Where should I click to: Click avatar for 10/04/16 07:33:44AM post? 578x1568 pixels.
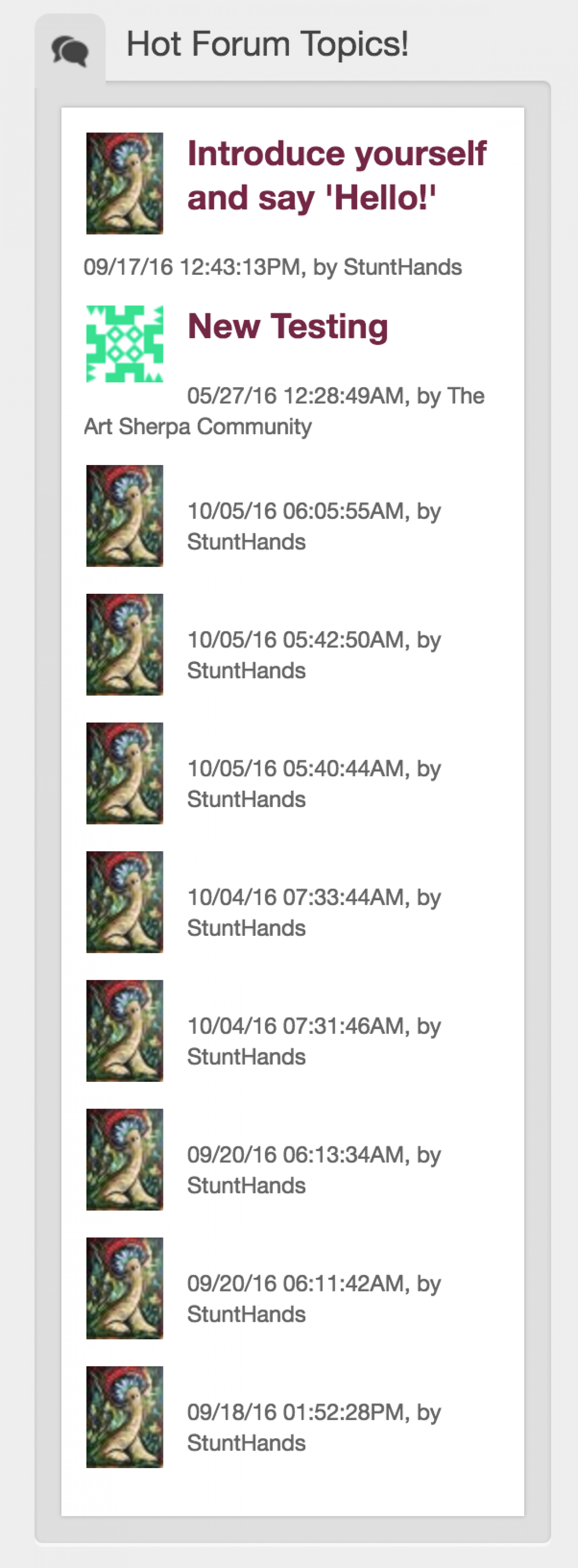click(125, 902)
